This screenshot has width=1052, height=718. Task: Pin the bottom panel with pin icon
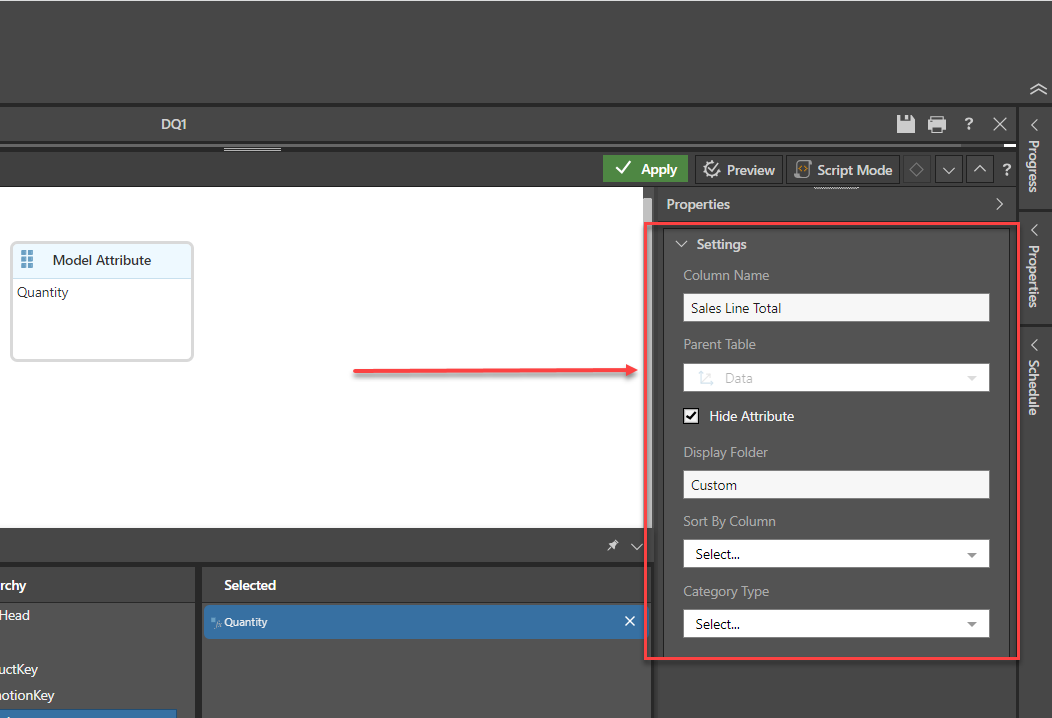pyautogui.click(x=613, y=546)
